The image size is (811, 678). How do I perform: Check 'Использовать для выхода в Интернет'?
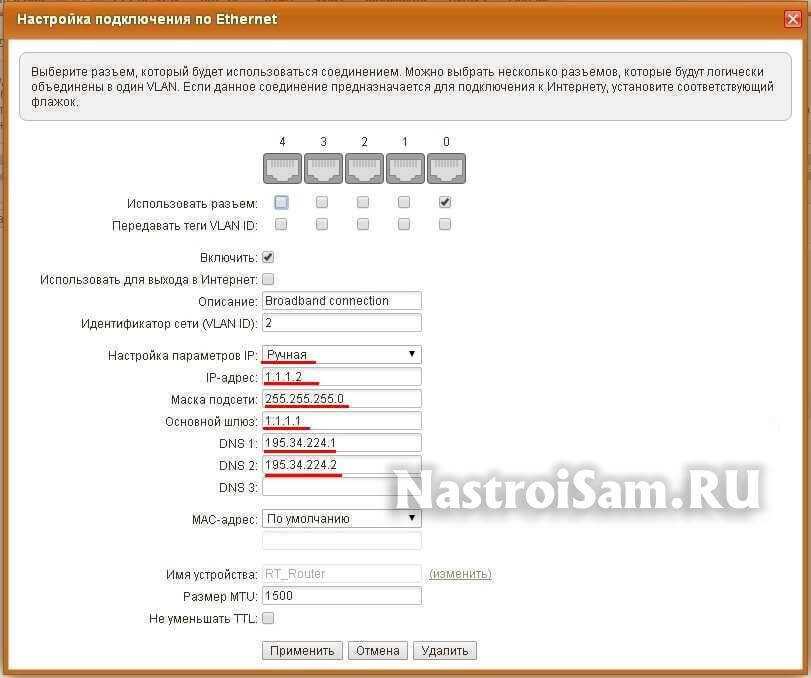click(x=268, y=279)
